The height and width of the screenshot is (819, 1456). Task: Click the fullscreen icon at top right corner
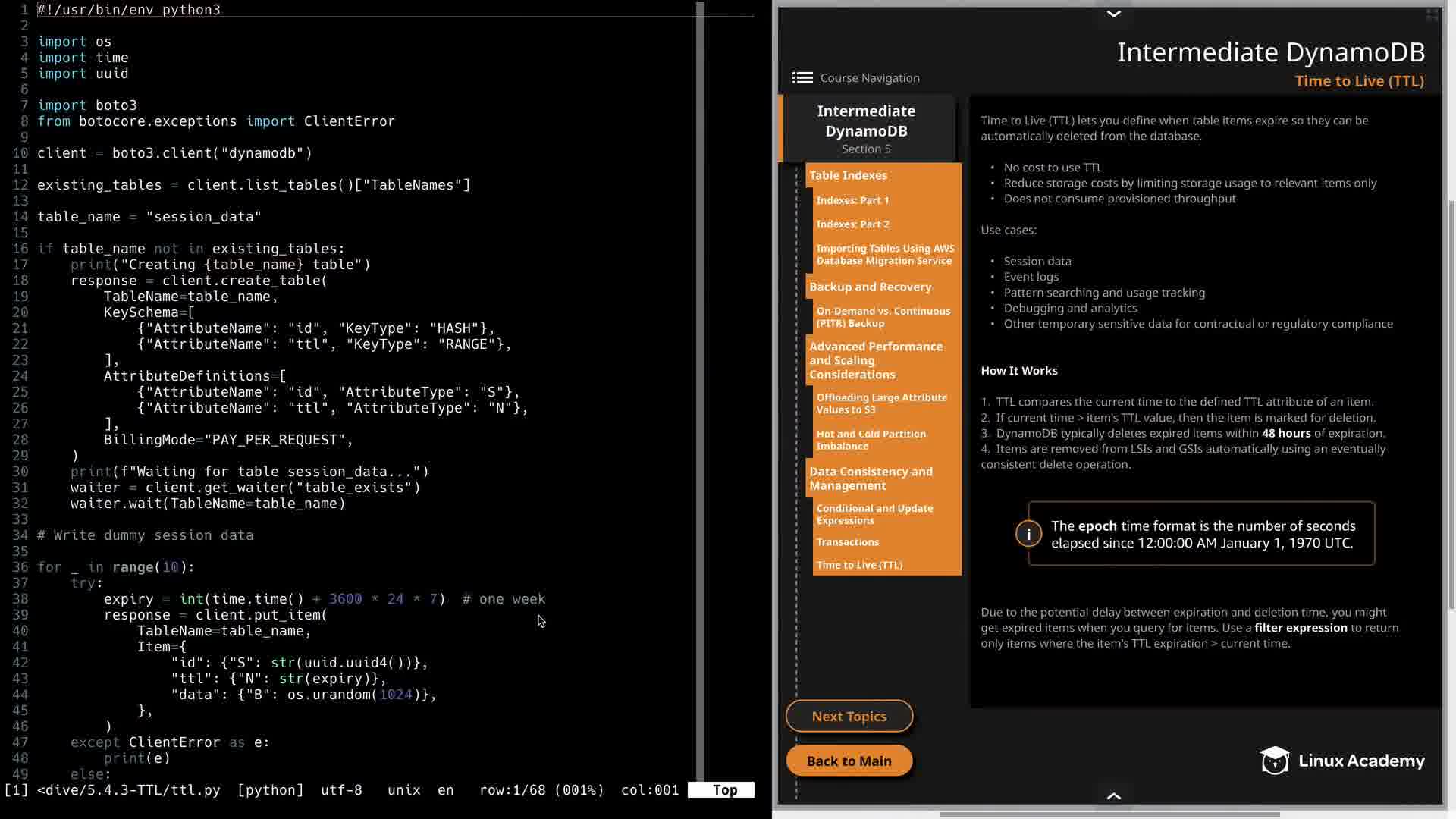point(1432,14)
